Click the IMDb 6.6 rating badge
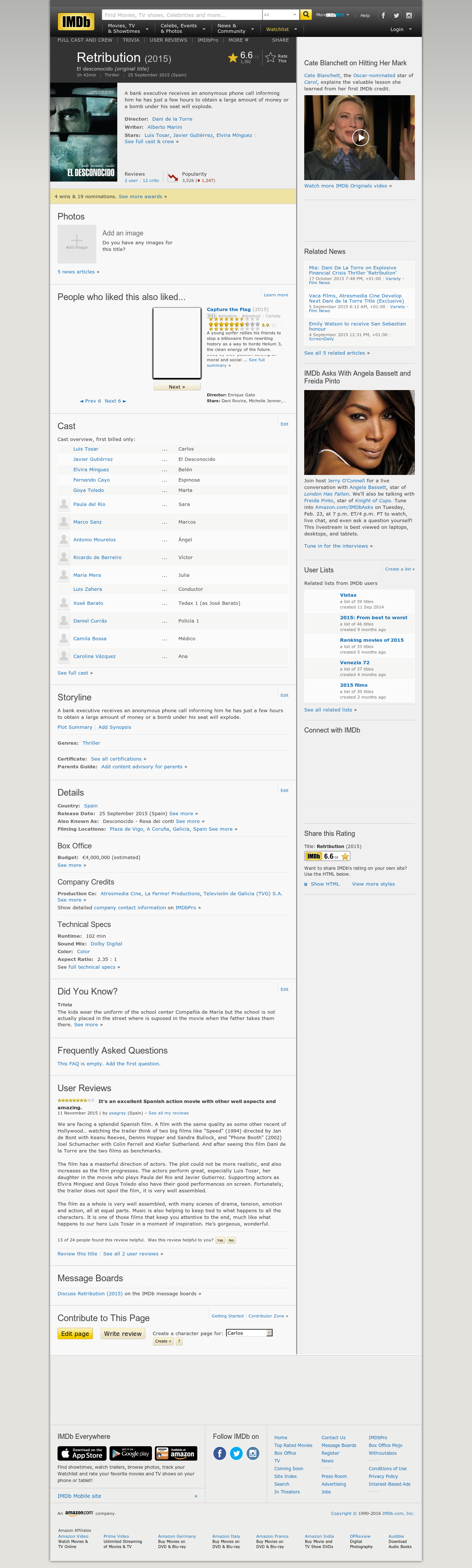This screenshot has height=1568, width=472. [x=327, y=857]
